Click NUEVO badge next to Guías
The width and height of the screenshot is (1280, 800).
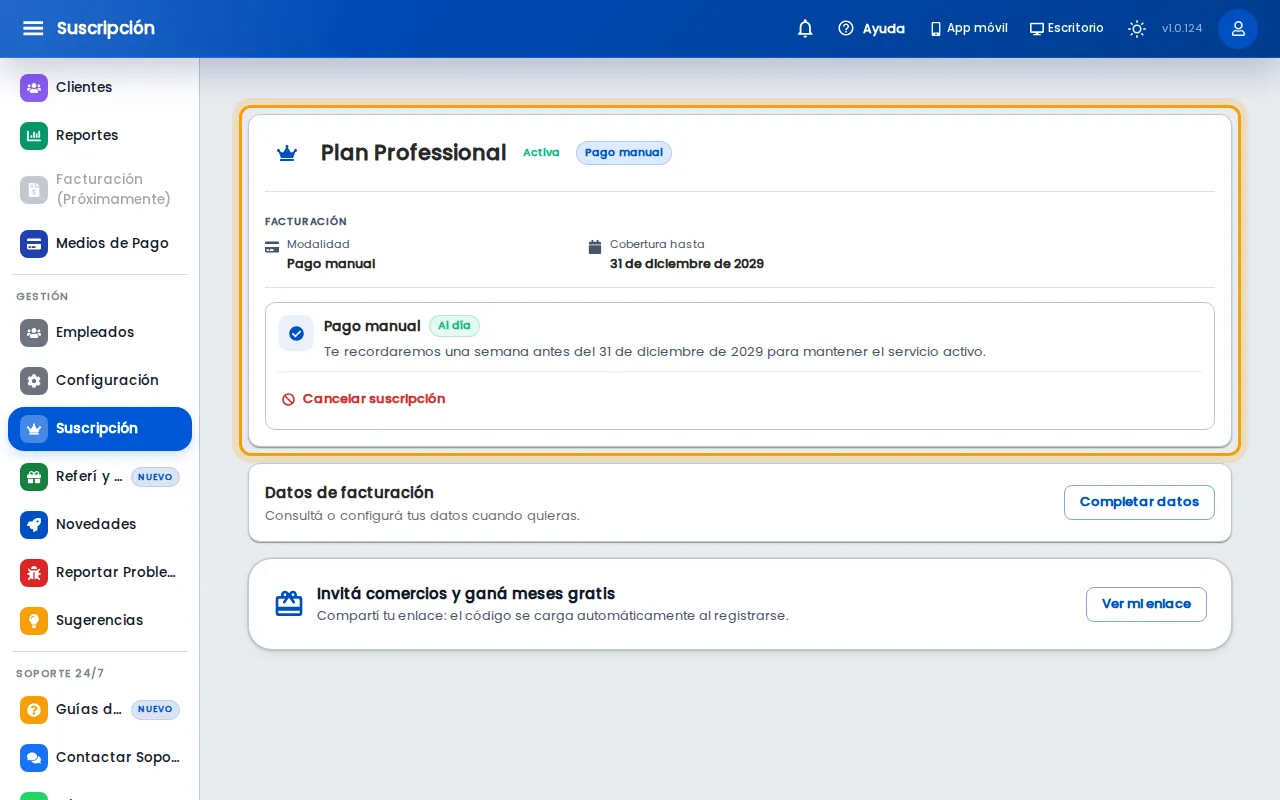coord(155,709)
